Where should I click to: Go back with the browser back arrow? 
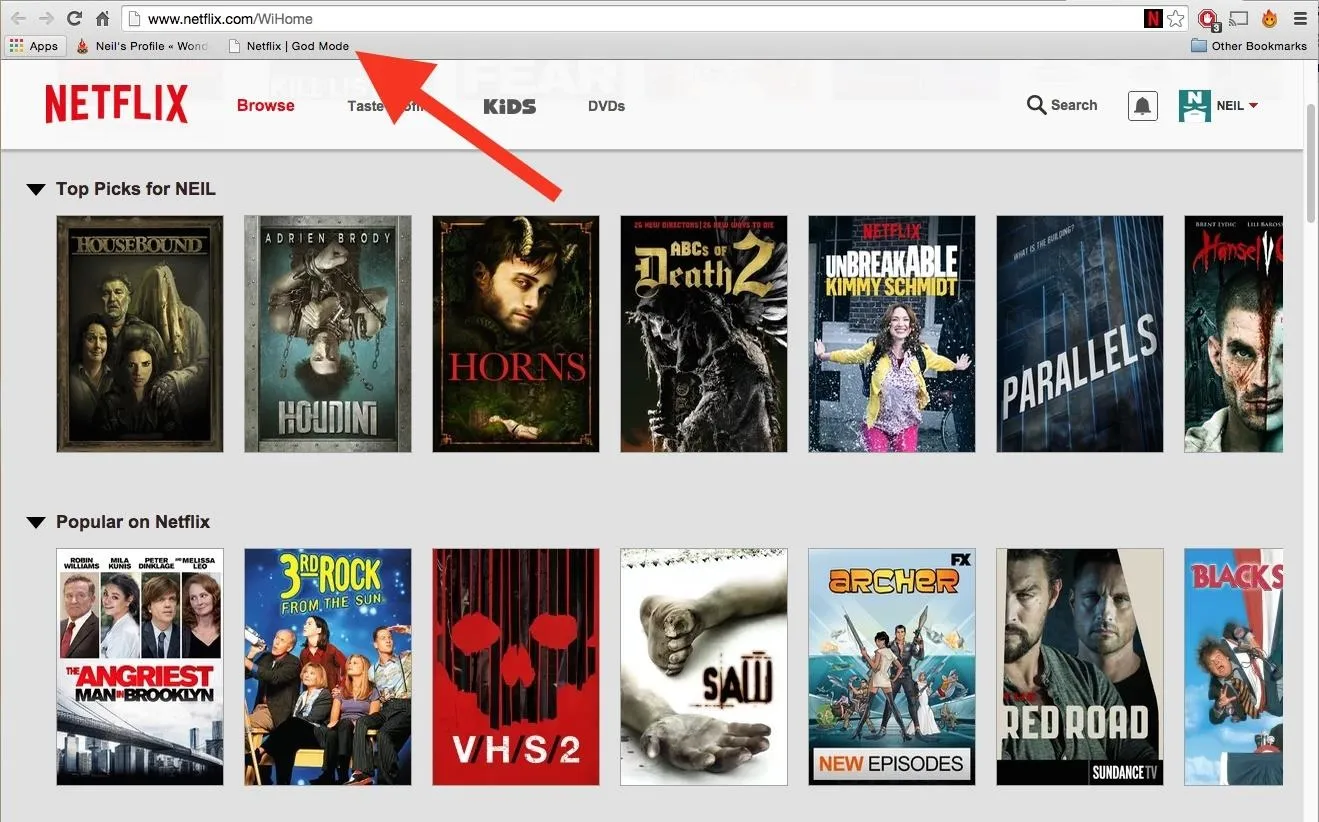[18, 18]
